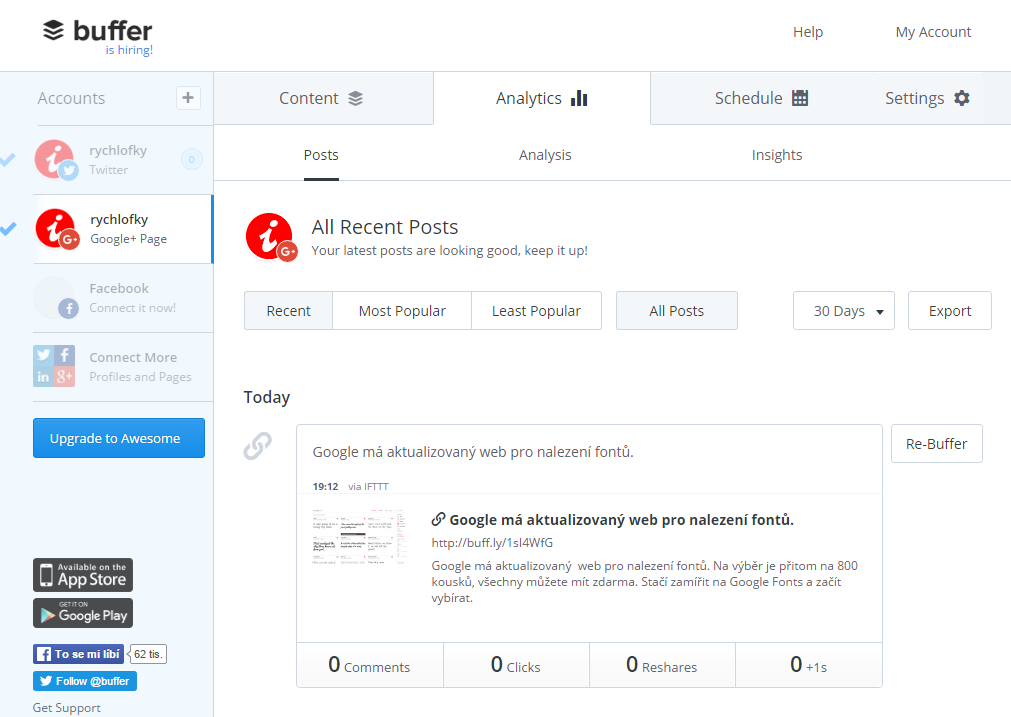Click the 0 +1s stat
The image size is (1011, 717).
point(809,665)
